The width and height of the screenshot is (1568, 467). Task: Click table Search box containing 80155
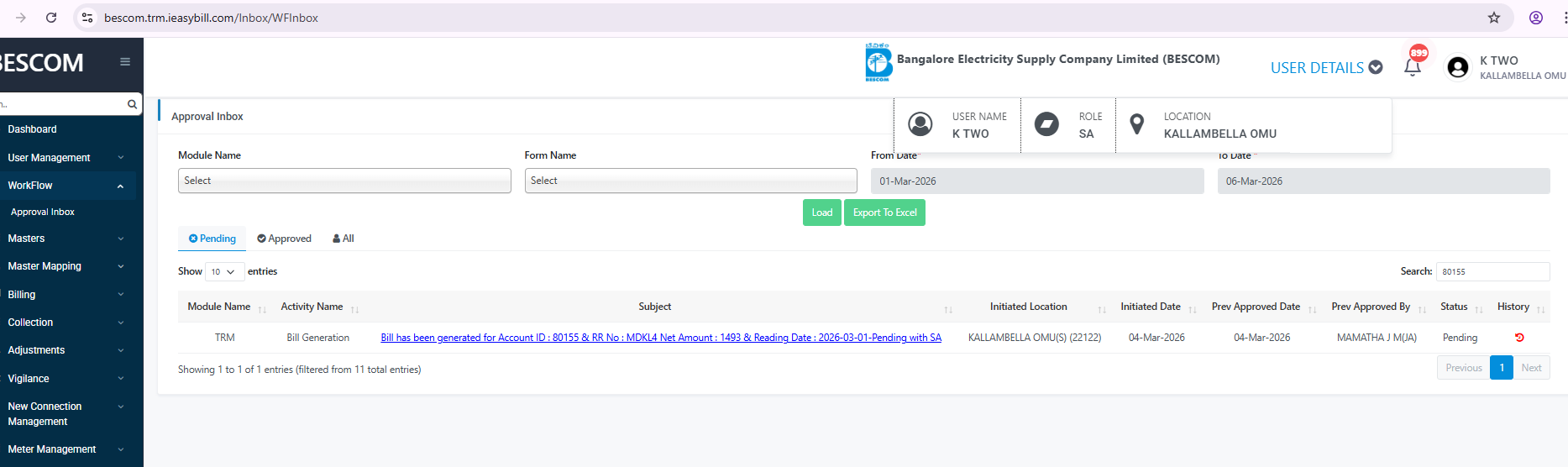click(1492, 271)
